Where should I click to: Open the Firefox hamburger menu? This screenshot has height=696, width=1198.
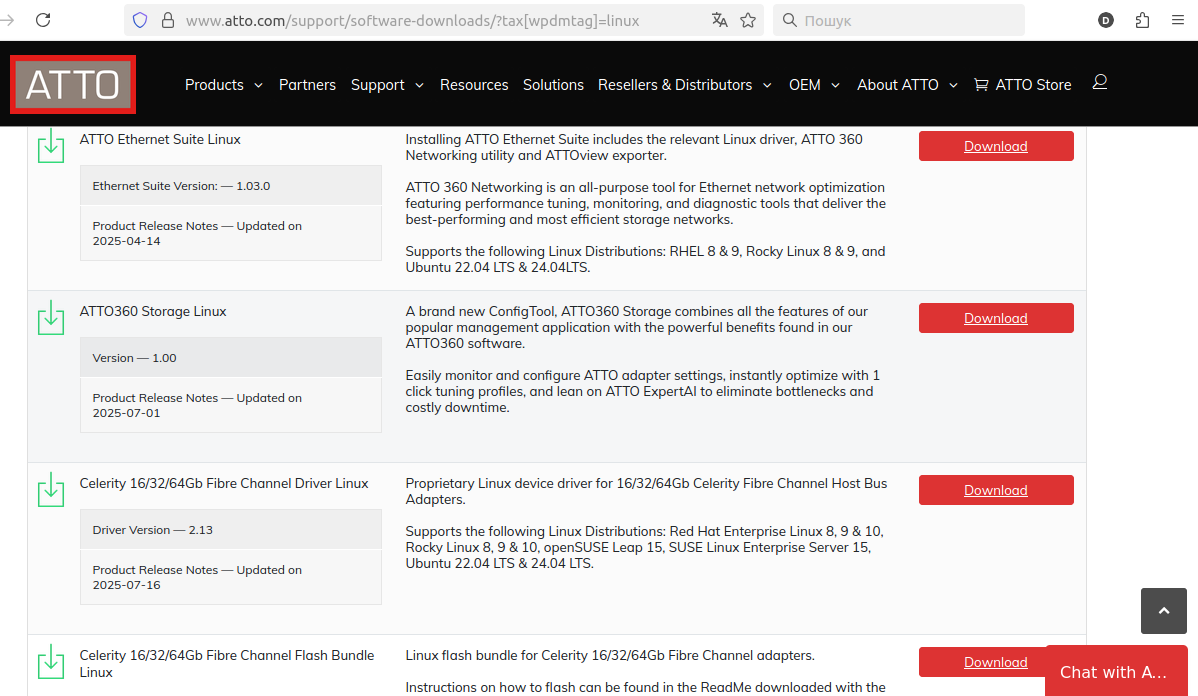pyautogui.click(x=1177, y=20)
